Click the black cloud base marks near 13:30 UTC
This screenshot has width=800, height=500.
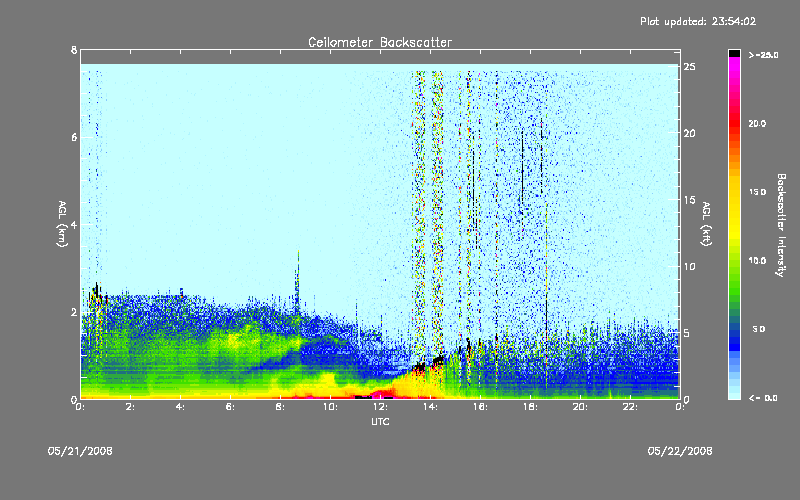419,366
